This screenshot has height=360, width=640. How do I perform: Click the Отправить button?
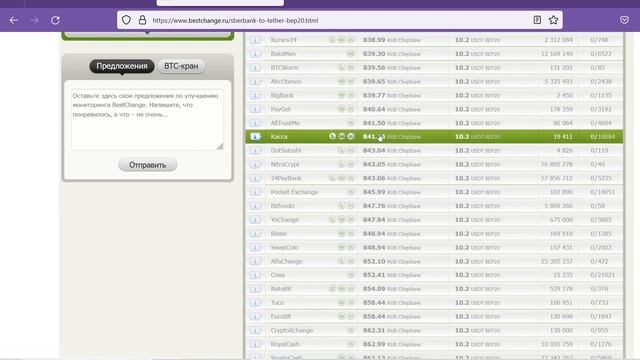tap(147, 165)
